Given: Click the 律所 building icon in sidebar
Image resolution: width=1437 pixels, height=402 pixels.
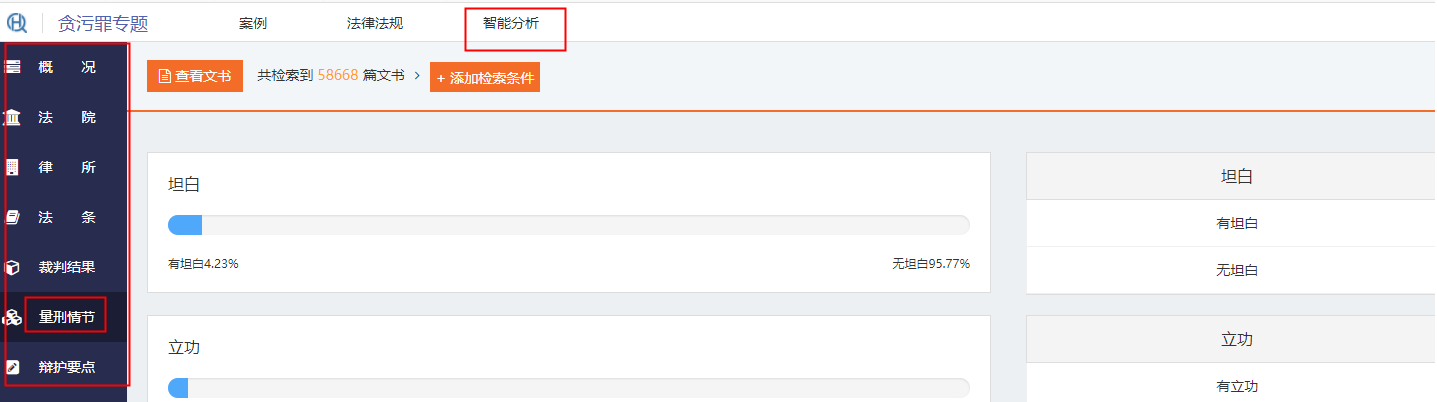Looking at the screenshot, I should click(13, 167).
